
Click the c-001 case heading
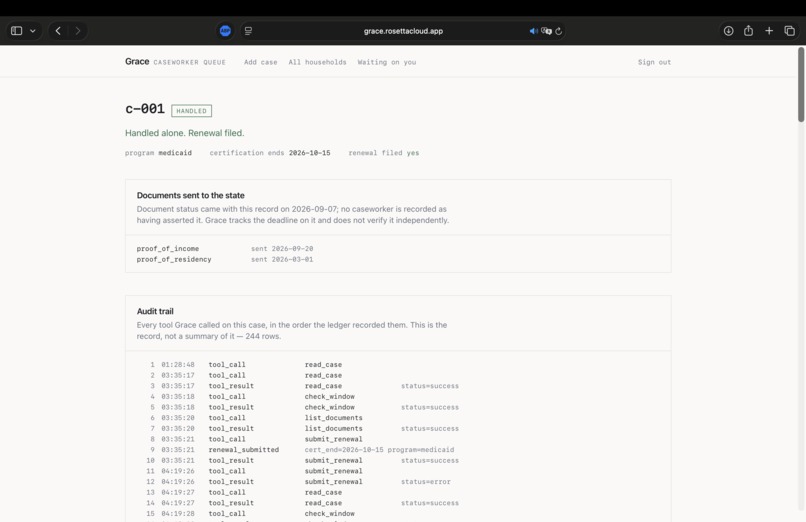pos(145,109)
